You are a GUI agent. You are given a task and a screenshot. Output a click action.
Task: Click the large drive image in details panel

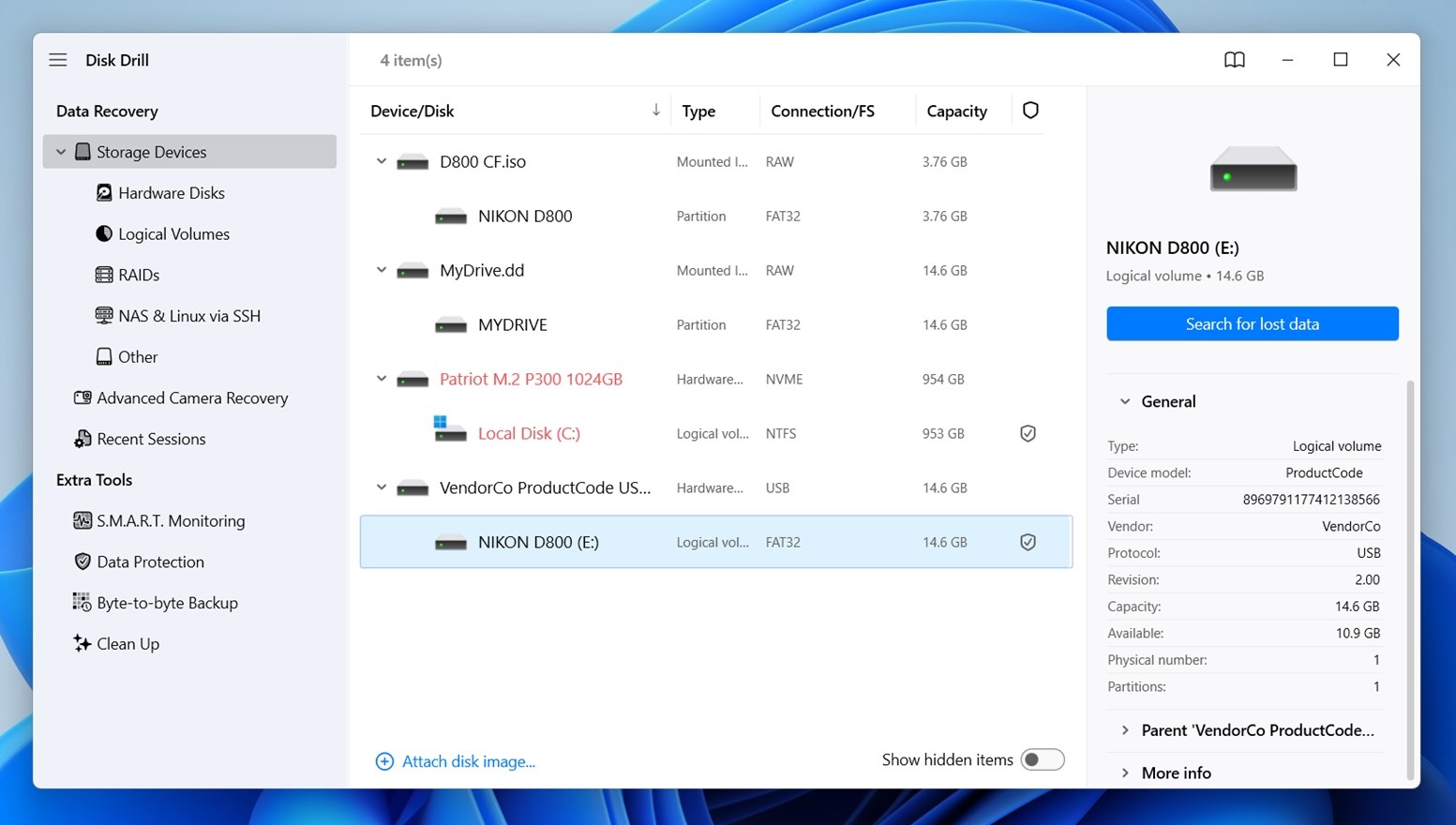click(1253, 170)
